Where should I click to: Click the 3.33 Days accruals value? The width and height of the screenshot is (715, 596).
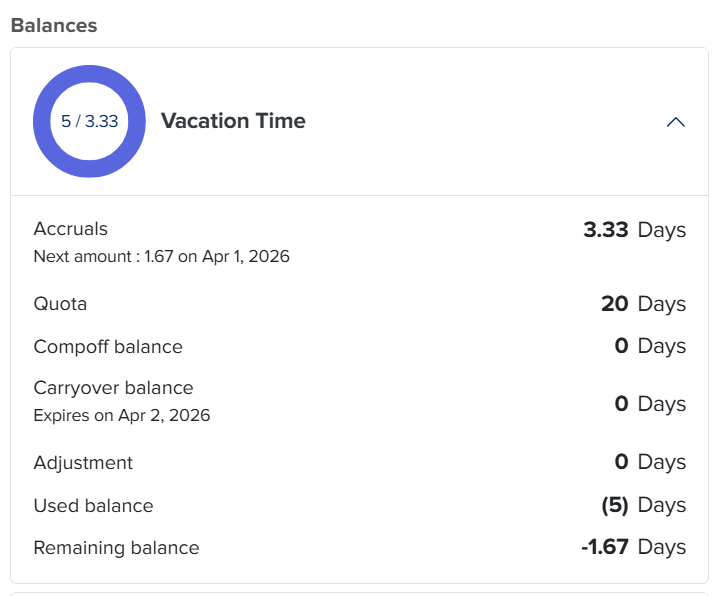click(x=634, y=230)
